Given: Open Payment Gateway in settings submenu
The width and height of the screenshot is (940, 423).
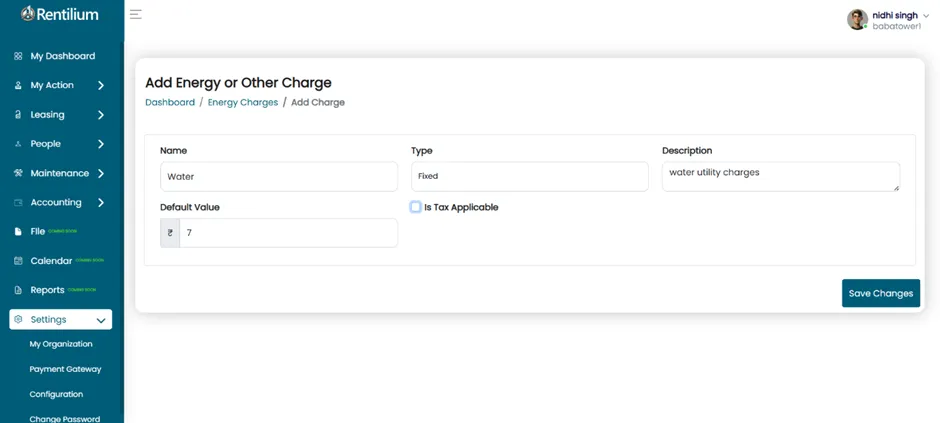Looking at the screenshot, I should pyautogui.click(x=65, y=369).
